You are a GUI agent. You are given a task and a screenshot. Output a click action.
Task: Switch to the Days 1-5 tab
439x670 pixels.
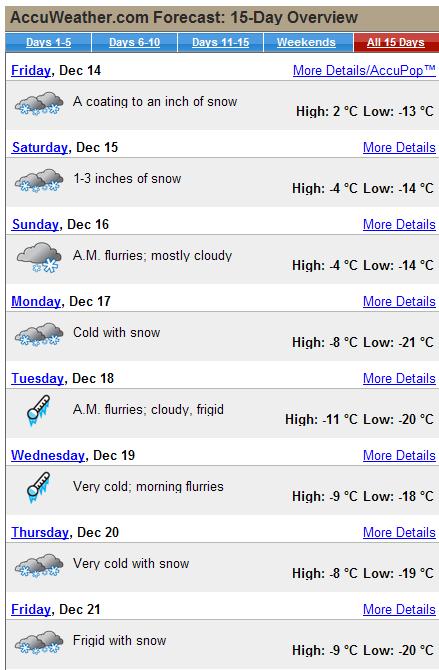pos(49,42)
